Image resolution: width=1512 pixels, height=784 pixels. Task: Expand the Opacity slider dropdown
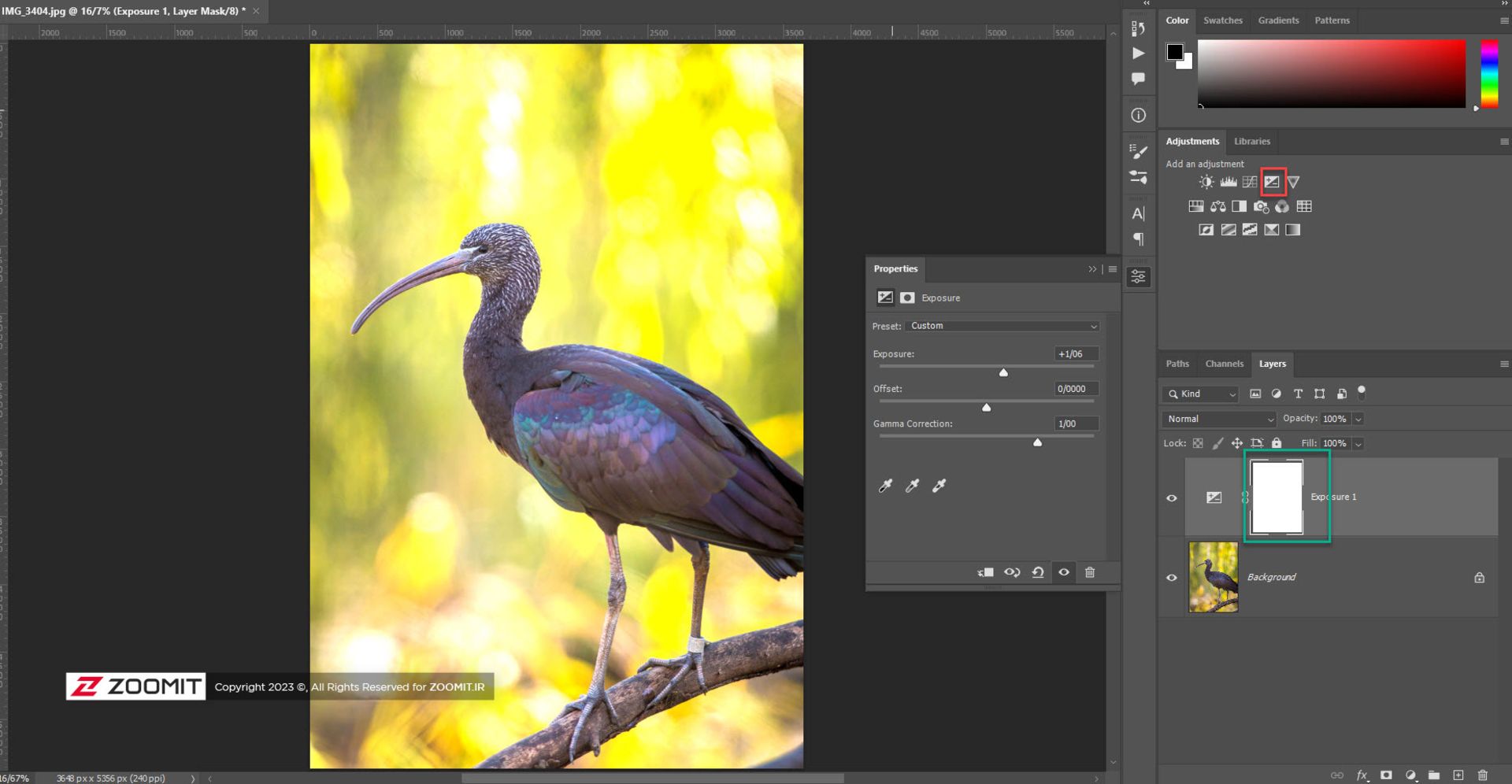1358,420
